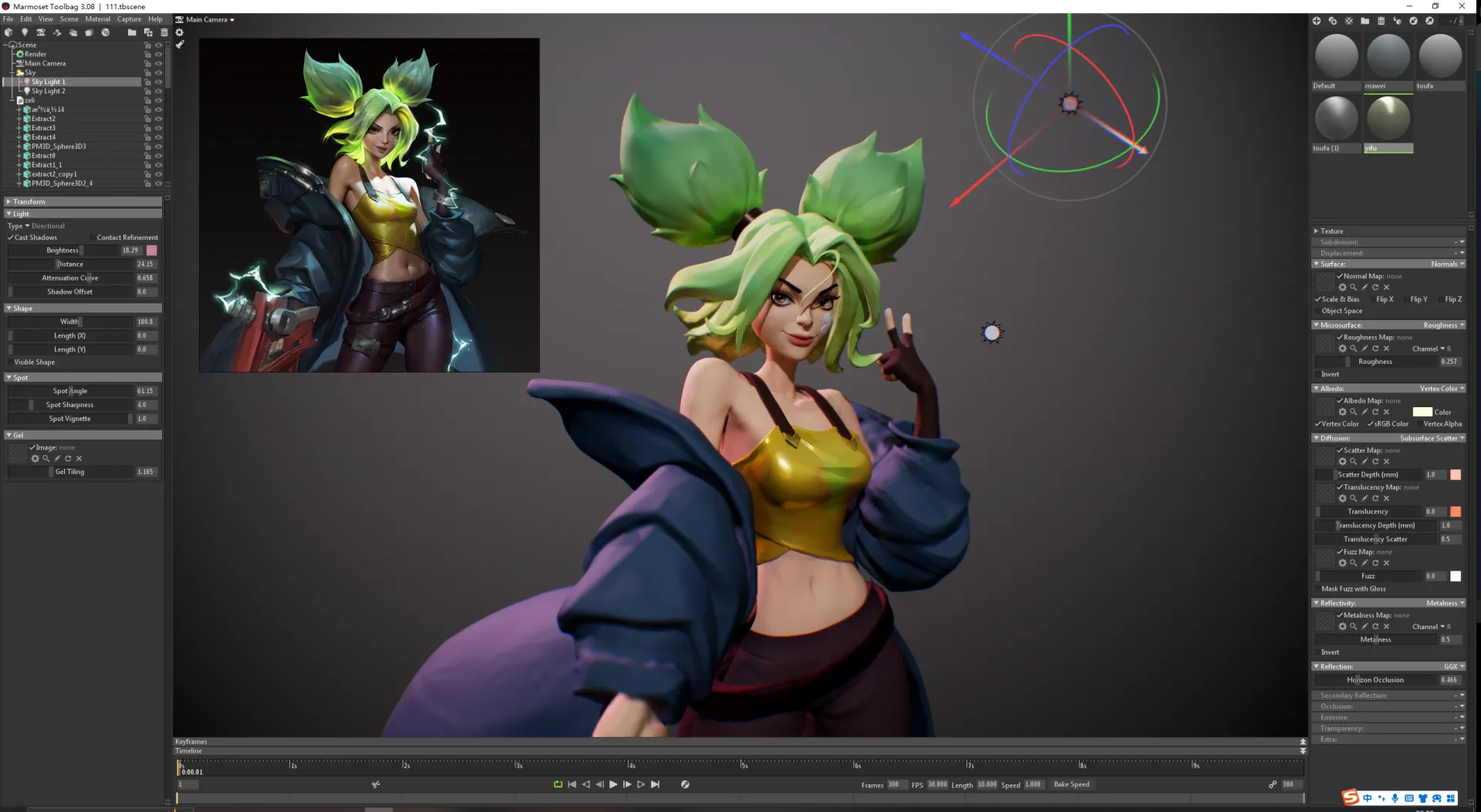1481x812 pixels.
Task: Click the rocket icon beside scene panel
Action: coord(180,45)
